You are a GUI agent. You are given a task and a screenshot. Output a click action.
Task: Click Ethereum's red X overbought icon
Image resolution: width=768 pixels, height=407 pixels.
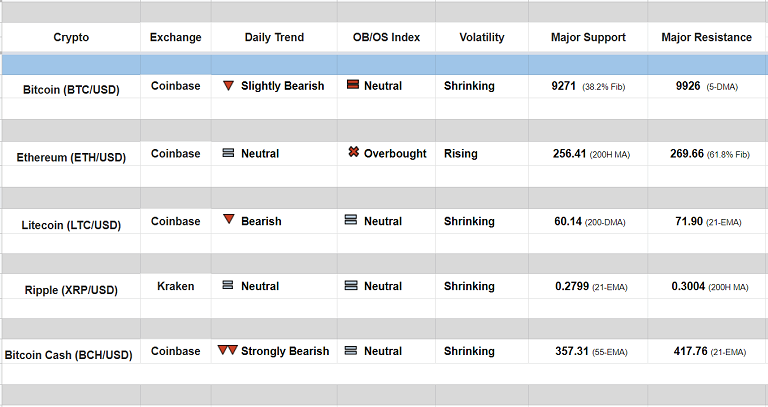(x=353, y=153)
